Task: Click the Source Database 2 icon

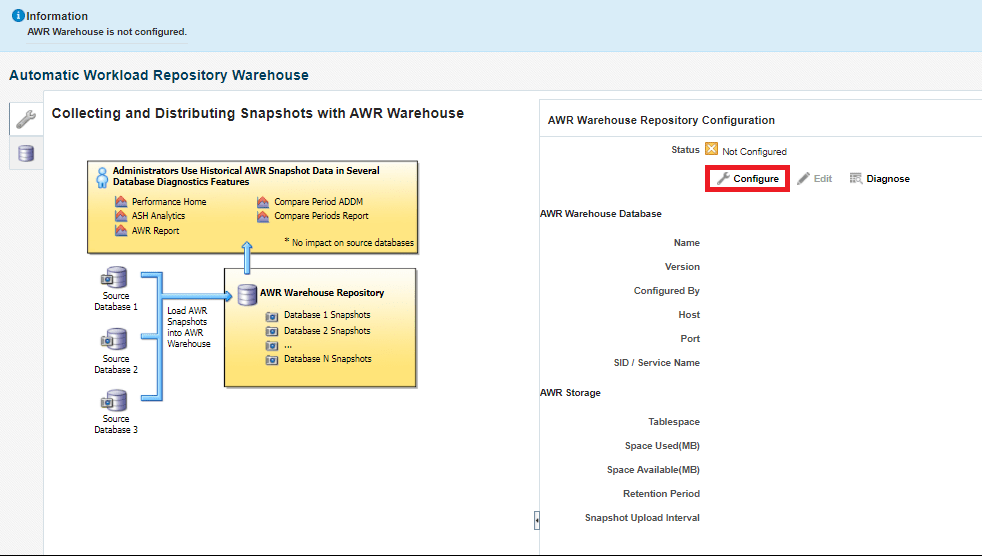Action: point(114,340)
